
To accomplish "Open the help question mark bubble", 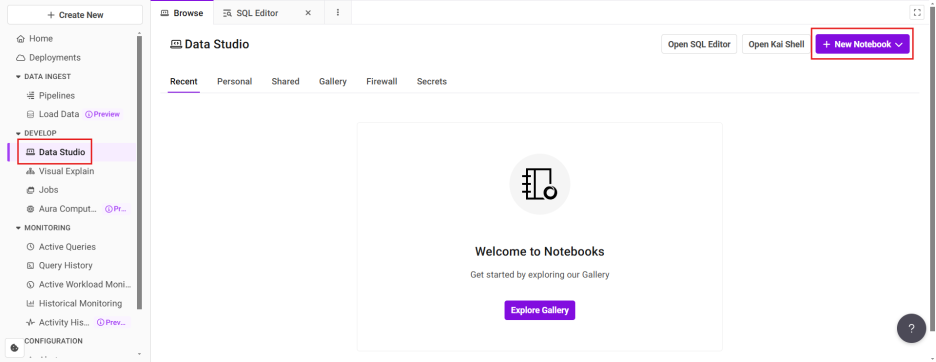I will click(911, 328).
